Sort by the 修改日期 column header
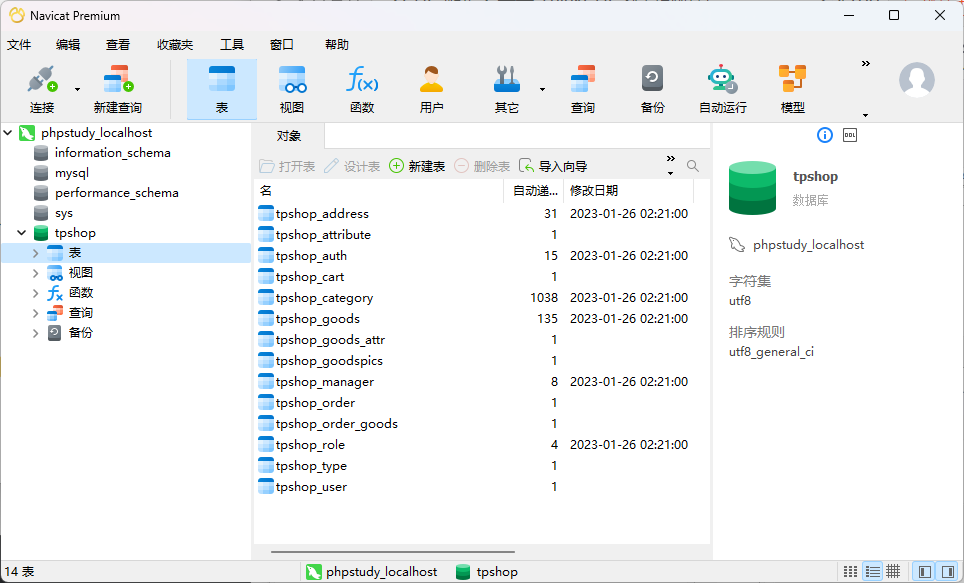Viewport: 964px width, 583px height. click(x=628, y=191)
